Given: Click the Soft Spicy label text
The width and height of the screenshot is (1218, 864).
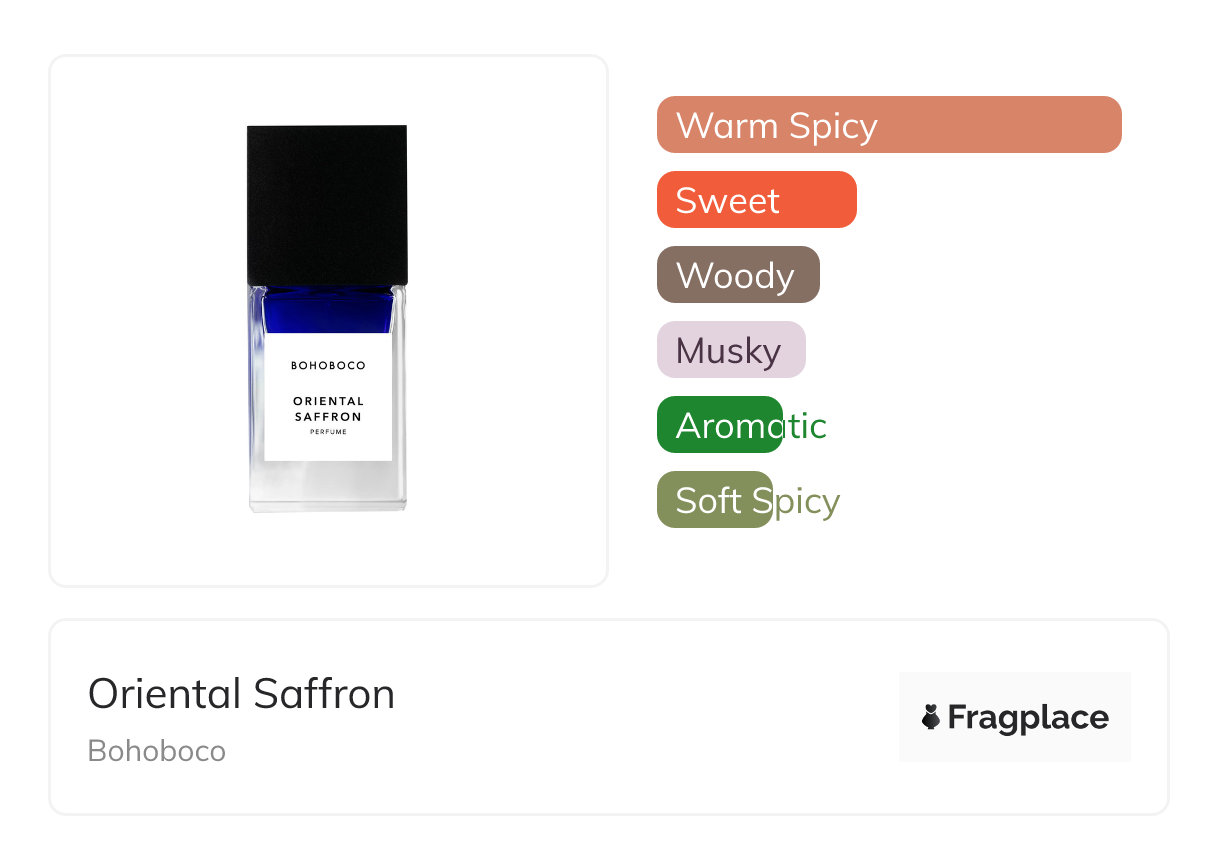Looking at the screenshot, I should tap(757, 501).
